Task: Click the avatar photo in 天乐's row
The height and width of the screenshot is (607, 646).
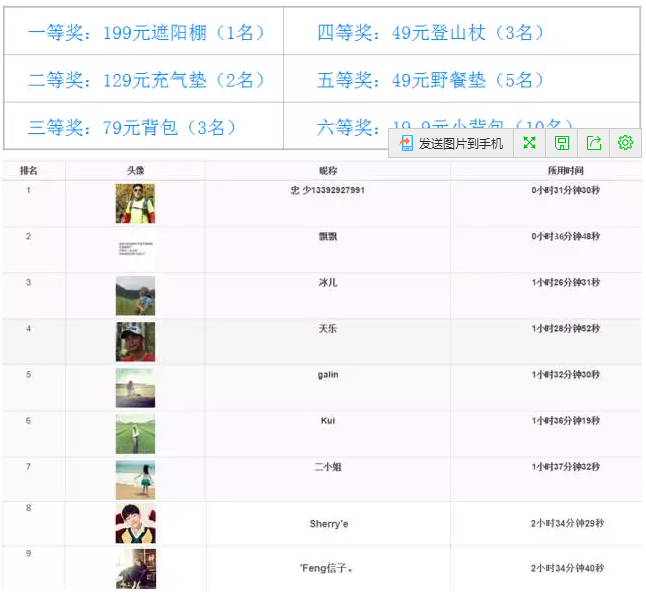Action: coord(135,342)
